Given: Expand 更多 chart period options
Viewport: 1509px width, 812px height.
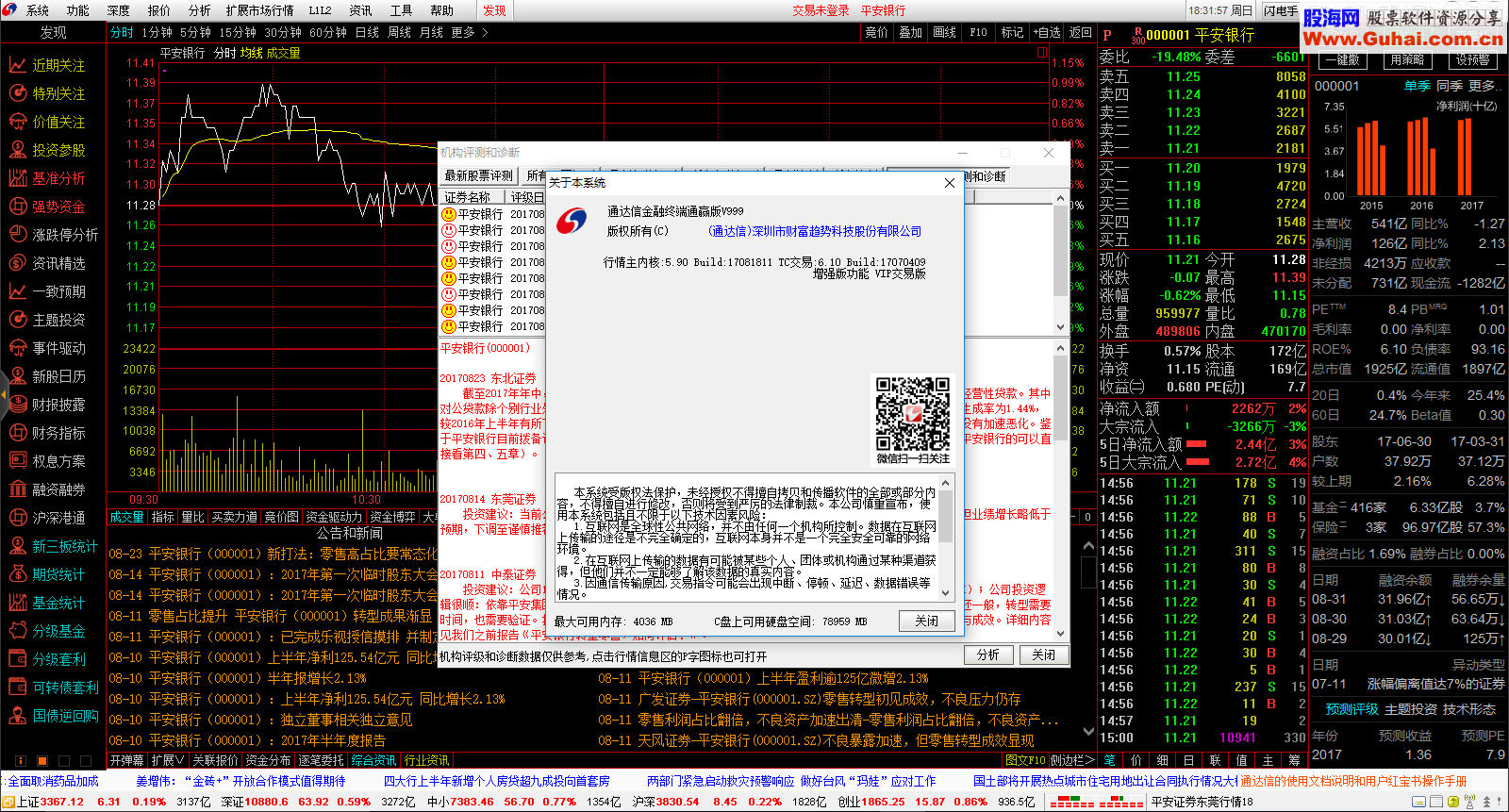Looking at the screenshot, I should click(469, 32).
